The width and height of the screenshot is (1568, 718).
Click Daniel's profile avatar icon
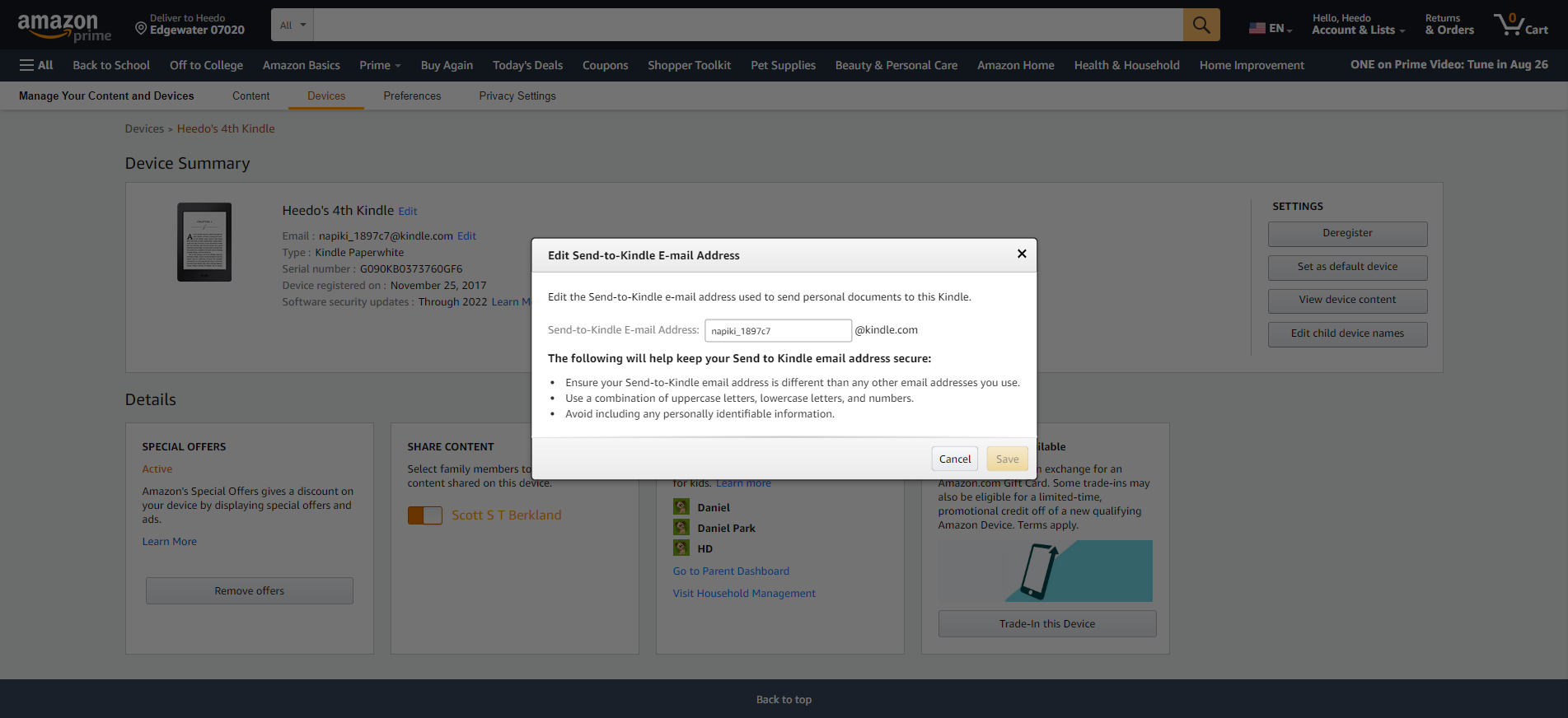pos(681,506)
